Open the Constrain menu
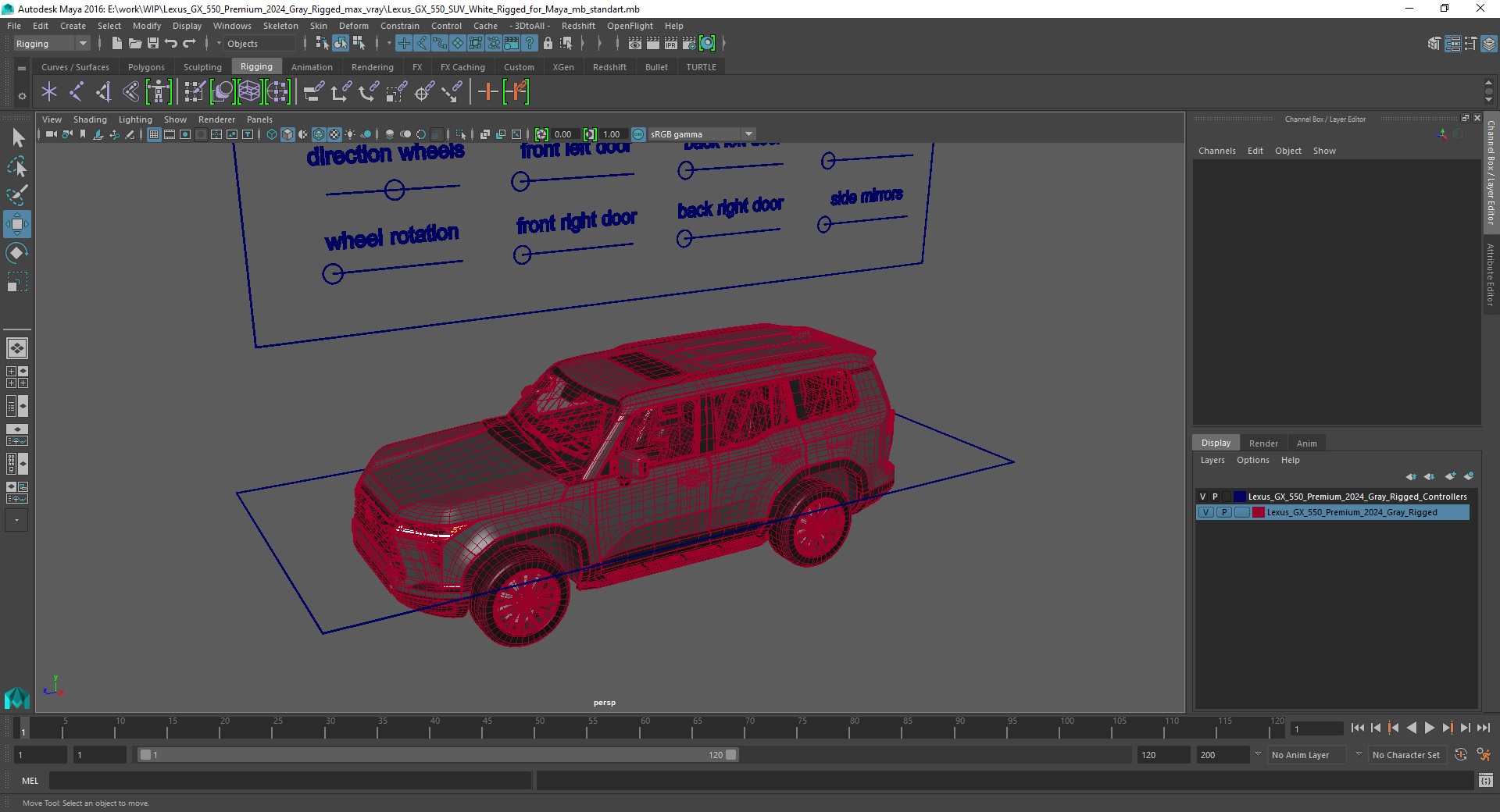Screen dimensions: 1500x812 click(400, 26)
